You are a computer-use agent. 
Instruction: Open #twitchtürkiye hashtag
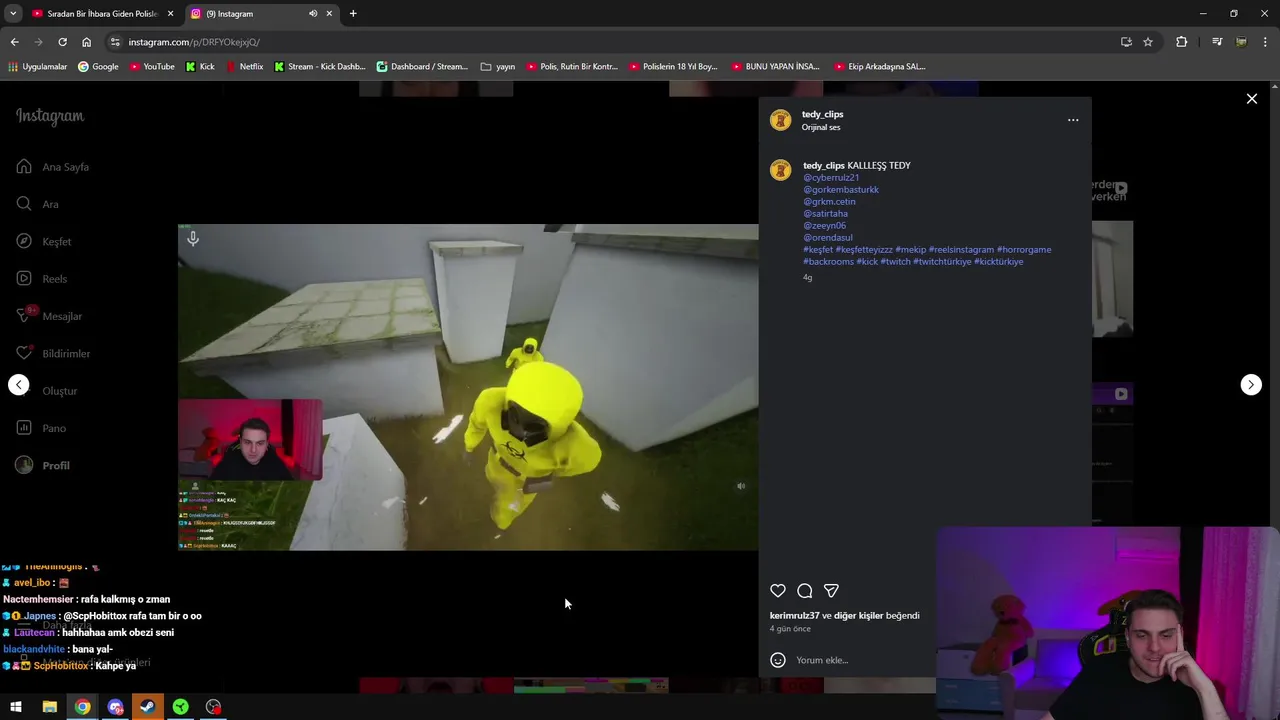(942, 262)
